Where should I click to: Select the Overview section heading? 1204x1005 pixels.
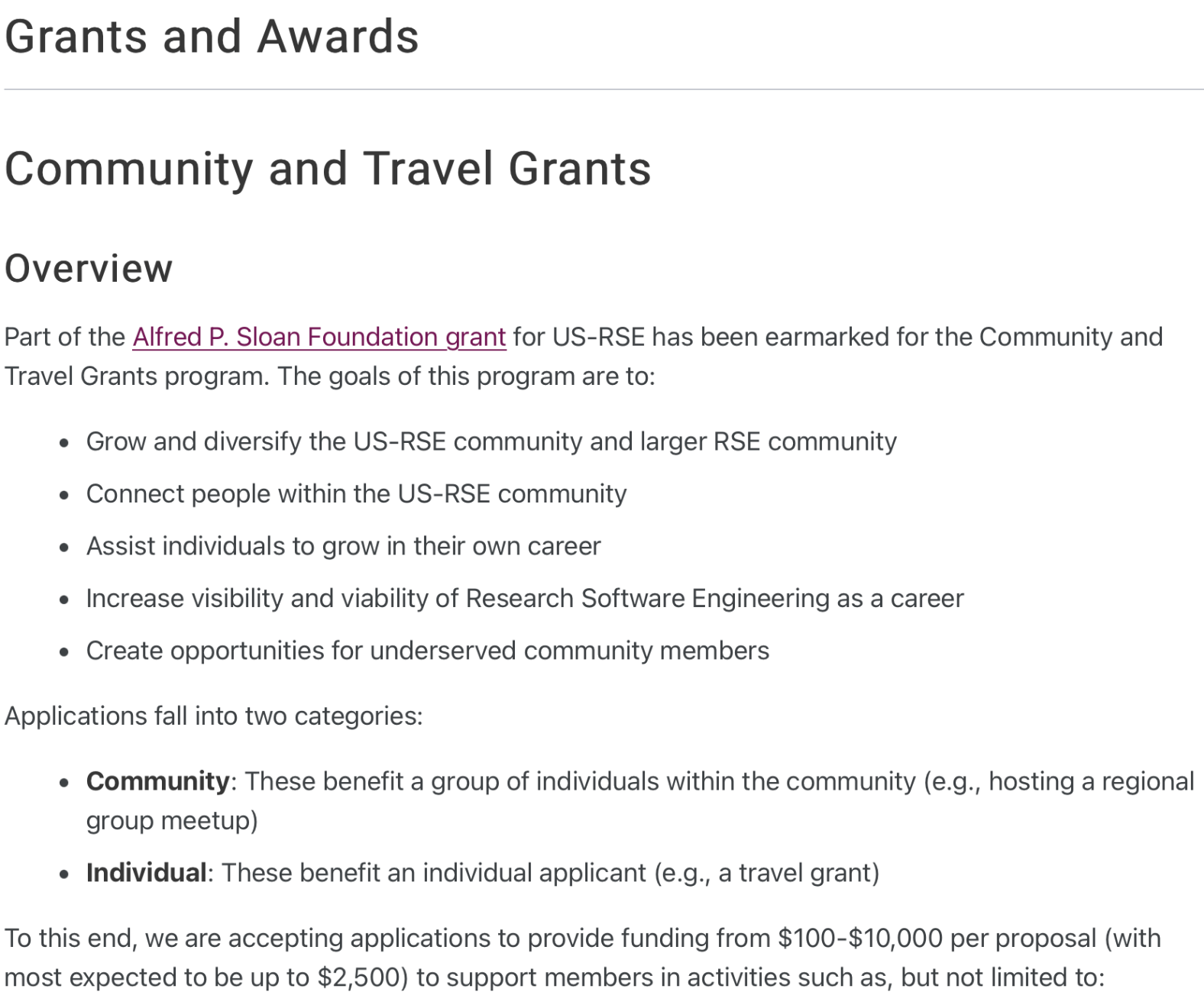point(89,268)
